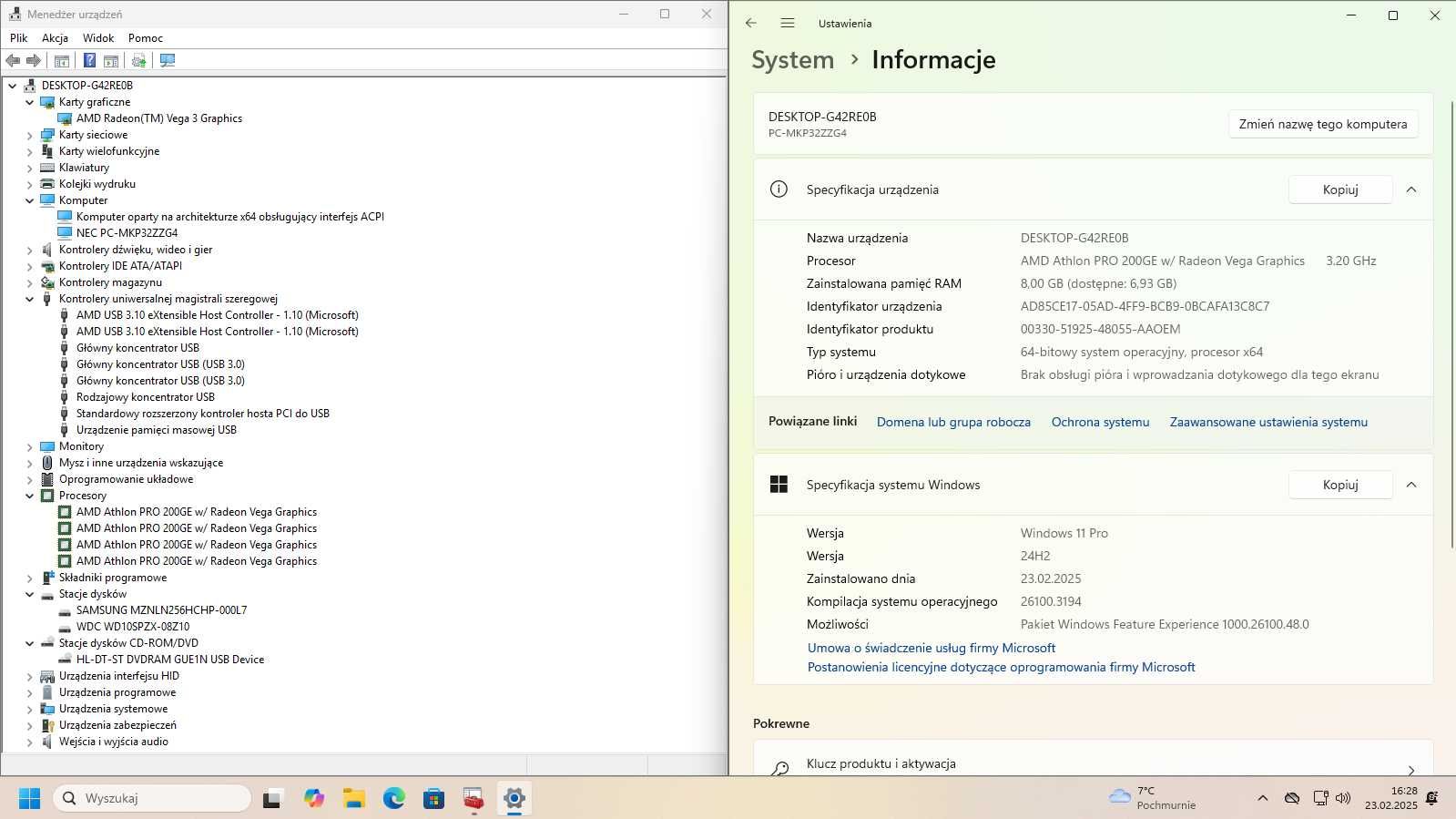
Task: Open Postanowienia licencyjne dotyczące oprogramowania link
Action: (x=1001, y=667)
